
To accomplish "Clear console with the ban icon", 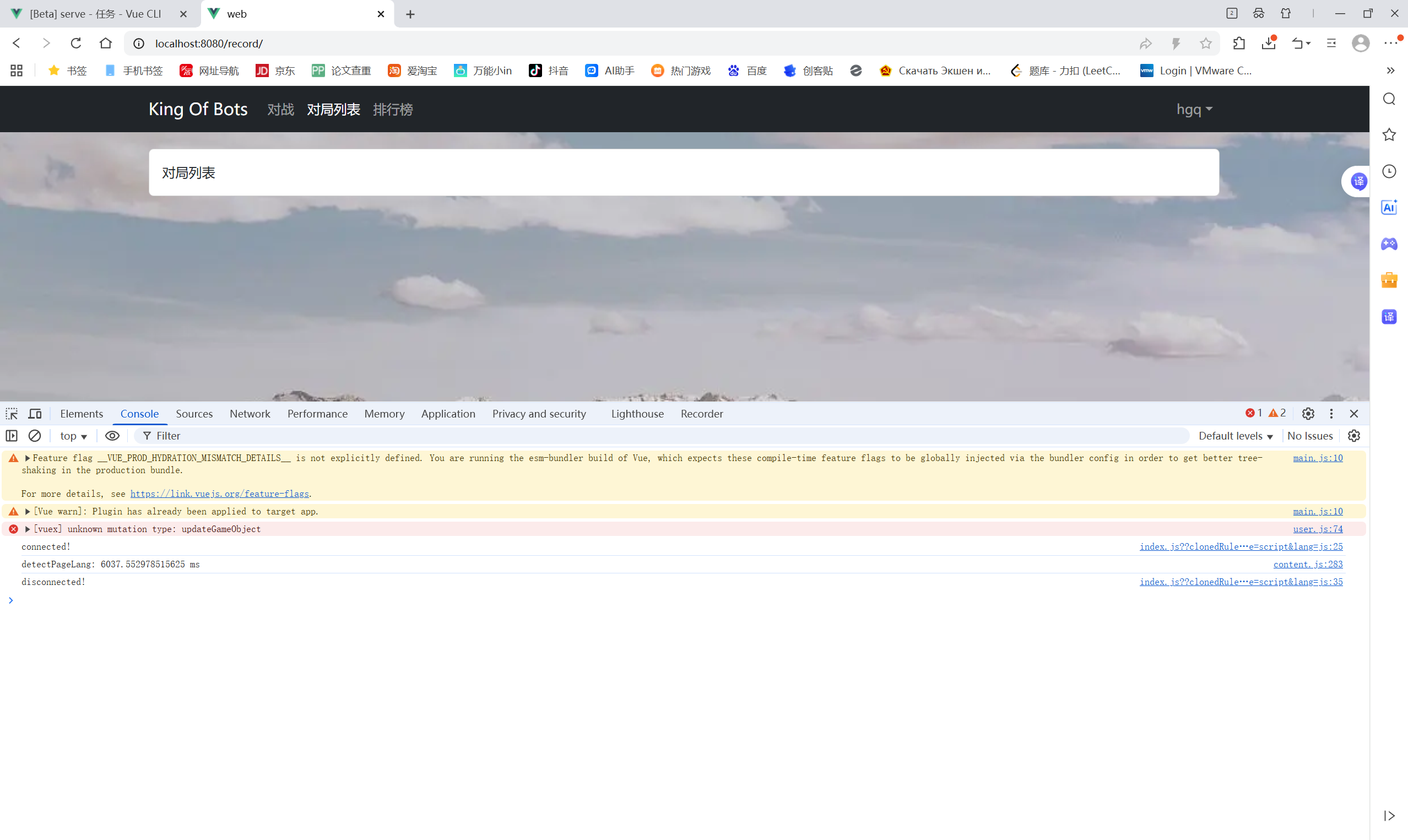I will click(35, 436).
